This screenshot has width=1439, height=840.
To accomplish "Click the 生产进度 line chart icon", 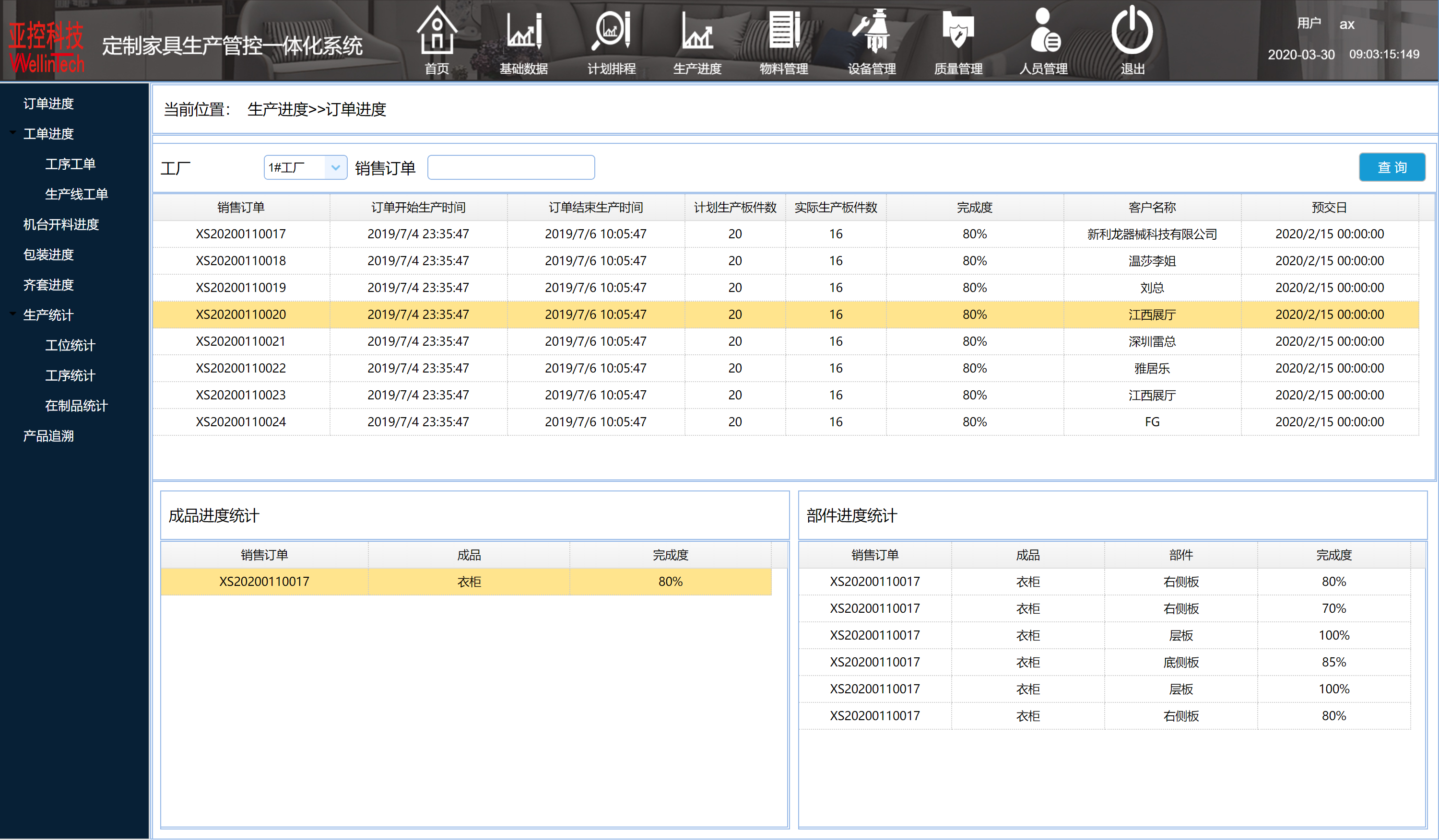I will click(697, 31).
